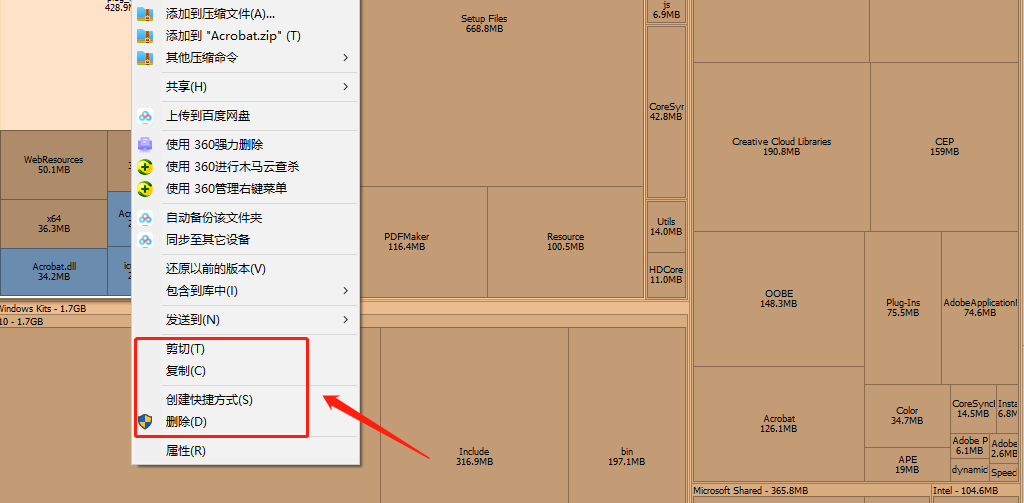Choose 添加到压缩文件(A)... menu entry
Screen dimensions: 1024x503
coord(246,14)
